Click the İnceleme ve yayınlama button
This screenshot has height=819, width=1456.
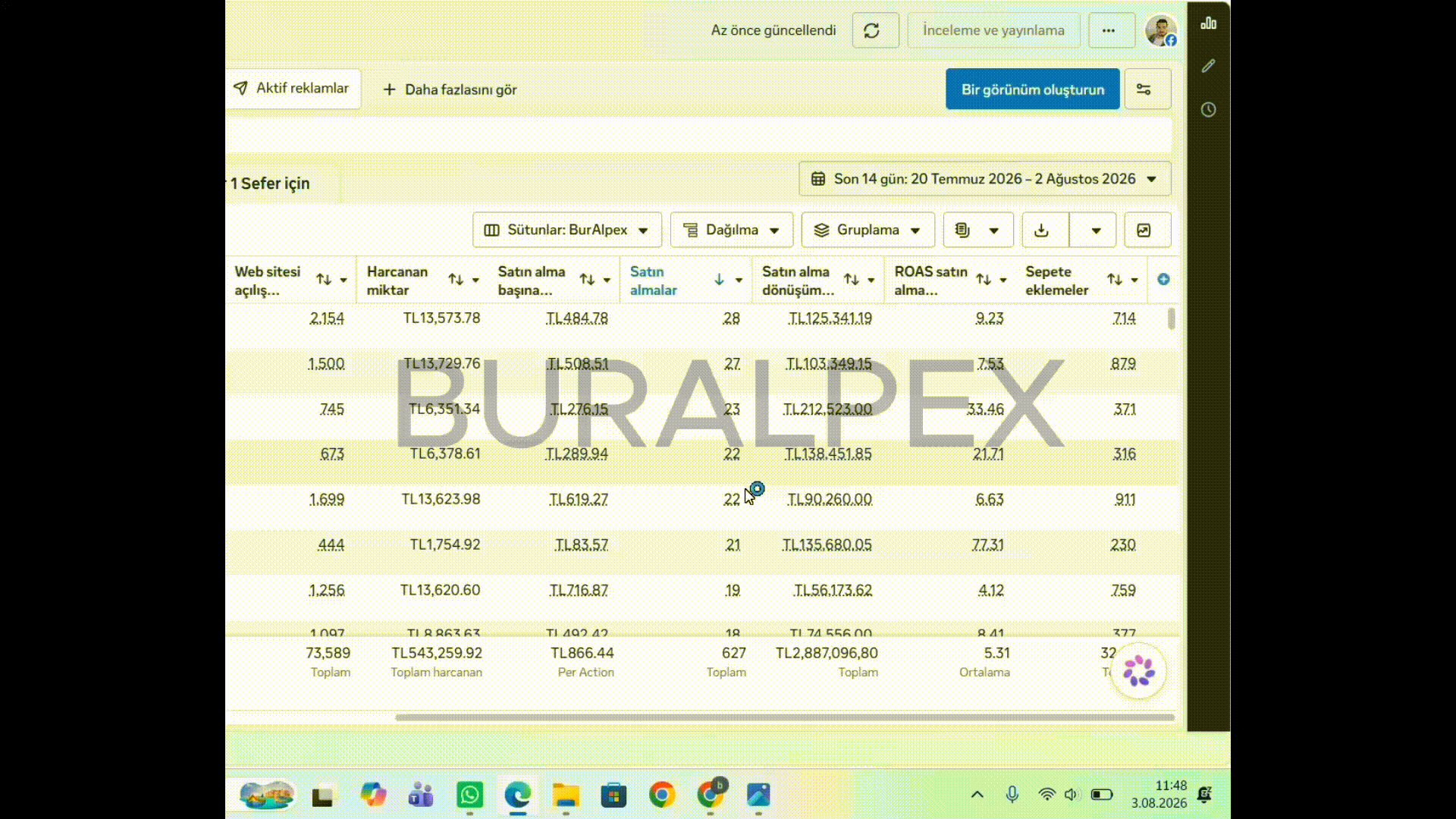coord(993,30)
